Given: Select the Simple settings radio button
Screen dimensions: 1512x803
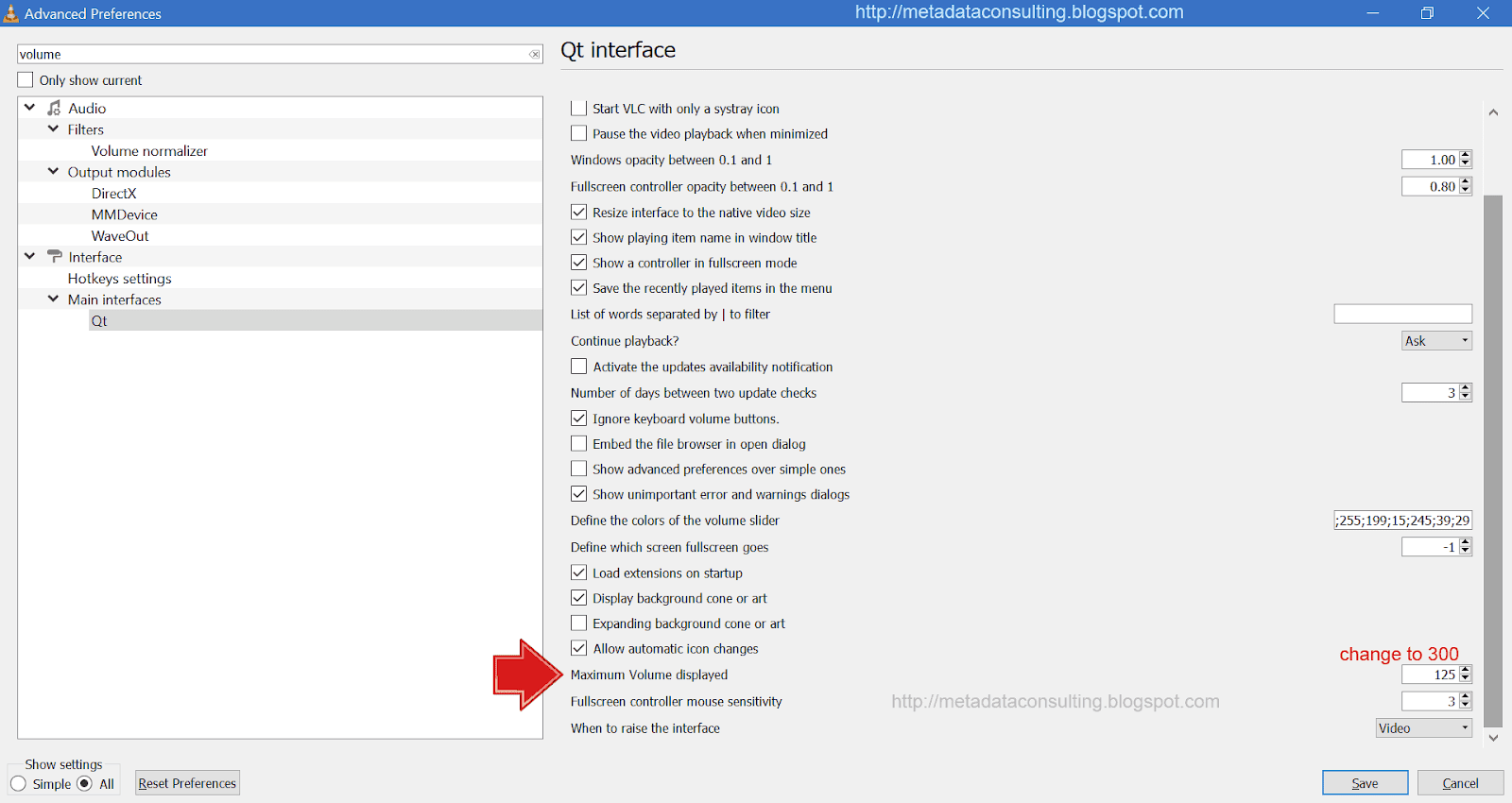Looking at the screenshot, I should pos(18,783).
